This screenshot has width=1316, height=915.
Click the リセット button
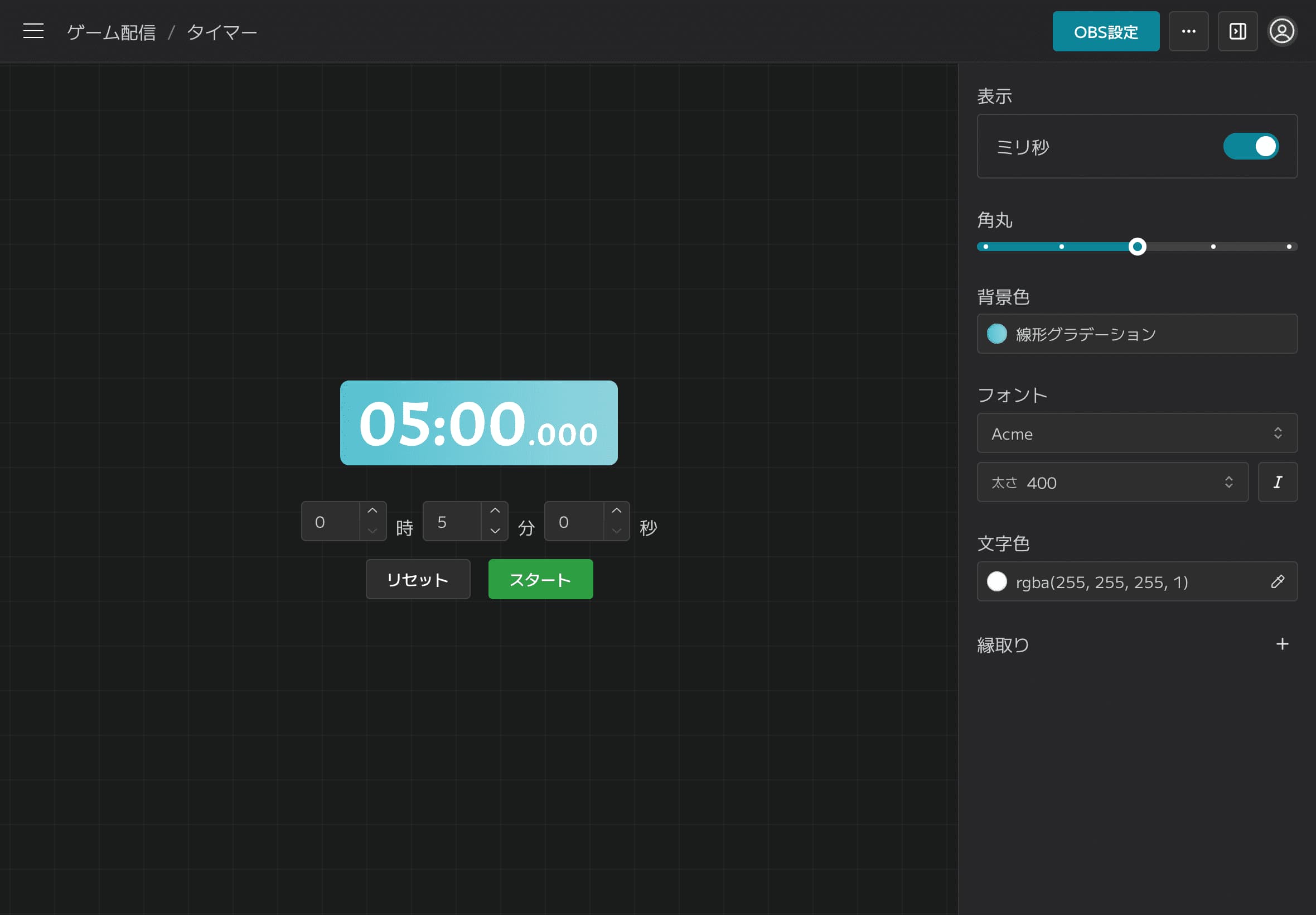(x=417, y=579)
